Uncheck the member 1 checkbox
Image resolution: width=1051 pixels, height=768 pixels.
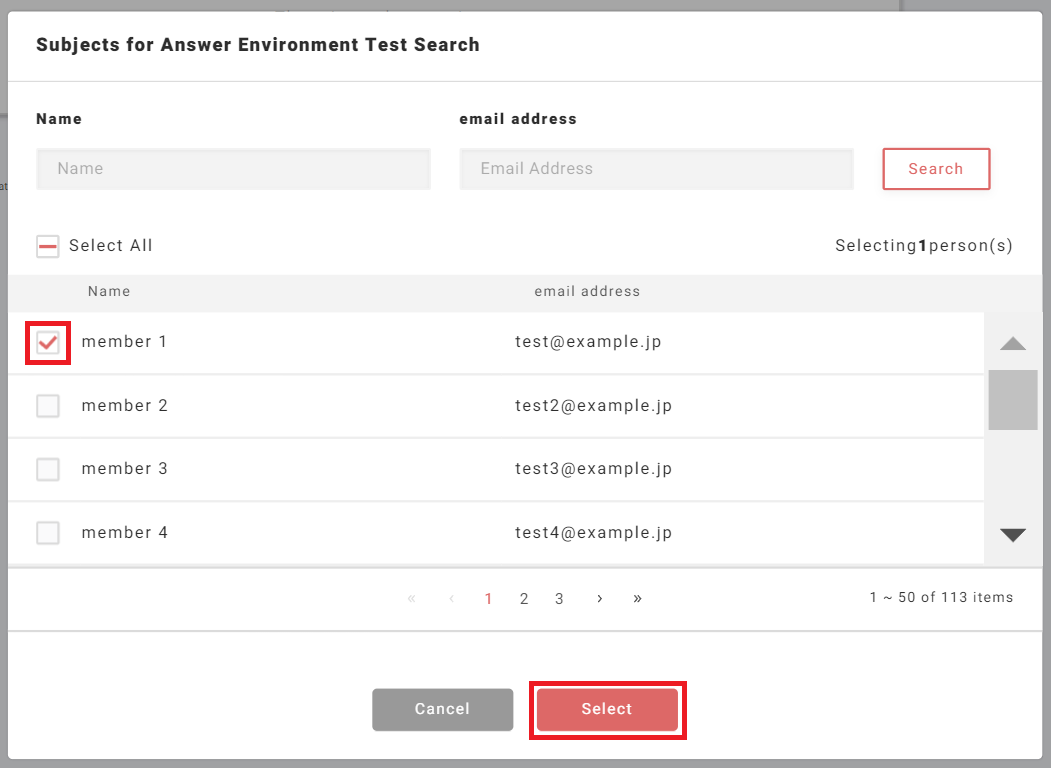pos(48,343)
